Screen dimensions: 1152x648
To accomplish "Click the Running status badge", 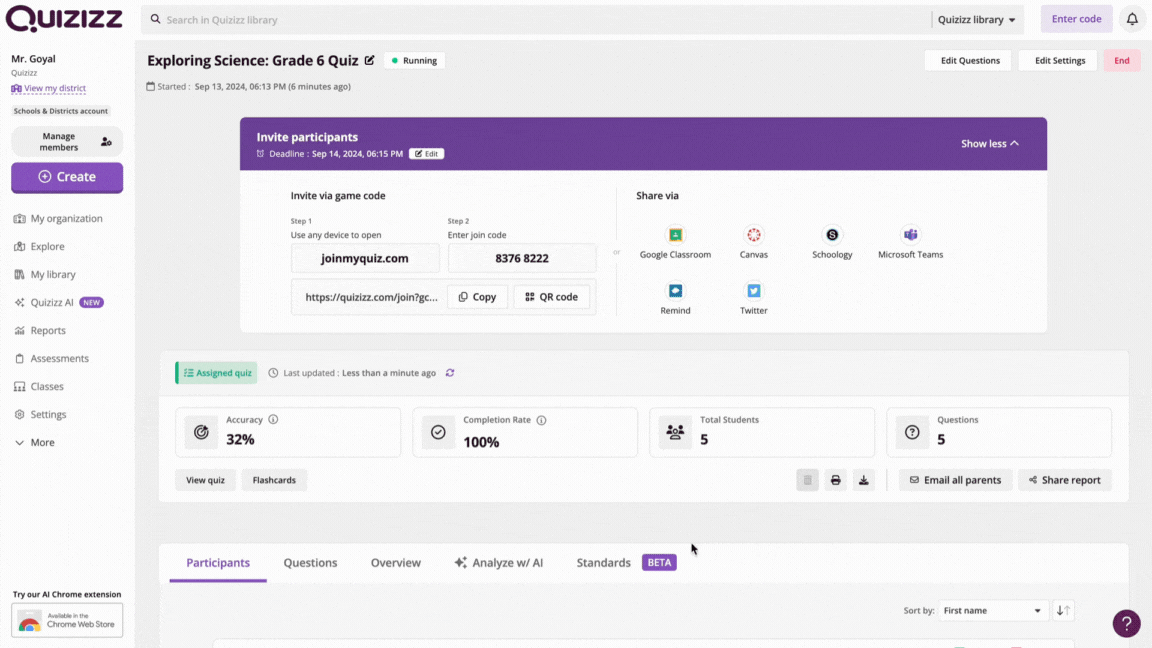I will tap(414, 60).
